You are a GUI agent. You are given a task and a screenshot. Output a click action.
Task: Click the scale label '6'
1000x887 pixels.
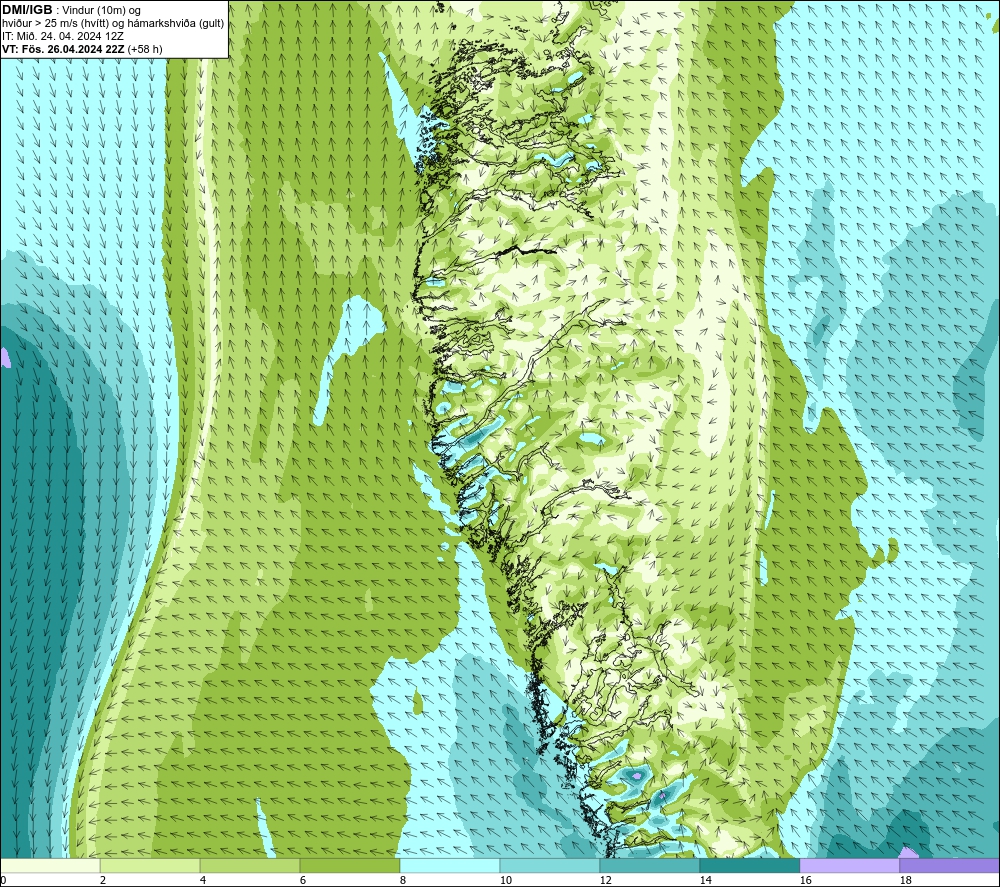[x=302, y=881]
